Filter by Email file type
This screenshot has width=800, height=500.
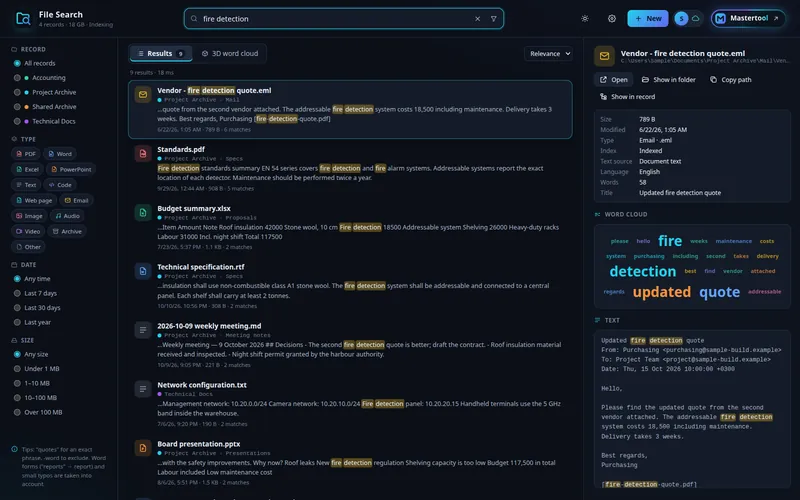point(76,201)
